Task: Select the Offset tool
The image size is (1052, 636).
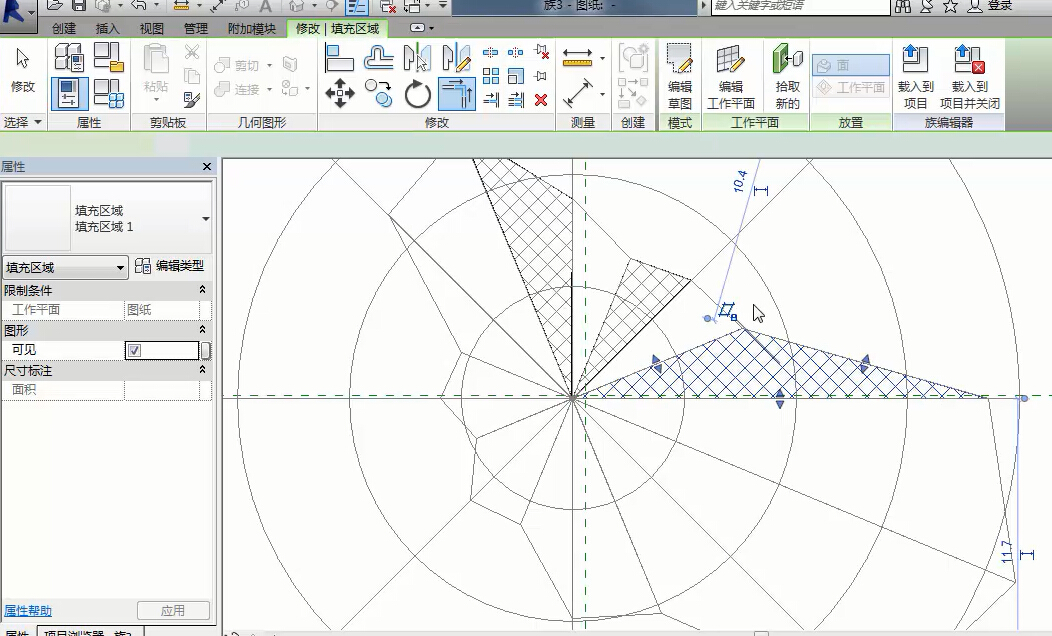Action: pyautogui.click(x=379, y=58)
